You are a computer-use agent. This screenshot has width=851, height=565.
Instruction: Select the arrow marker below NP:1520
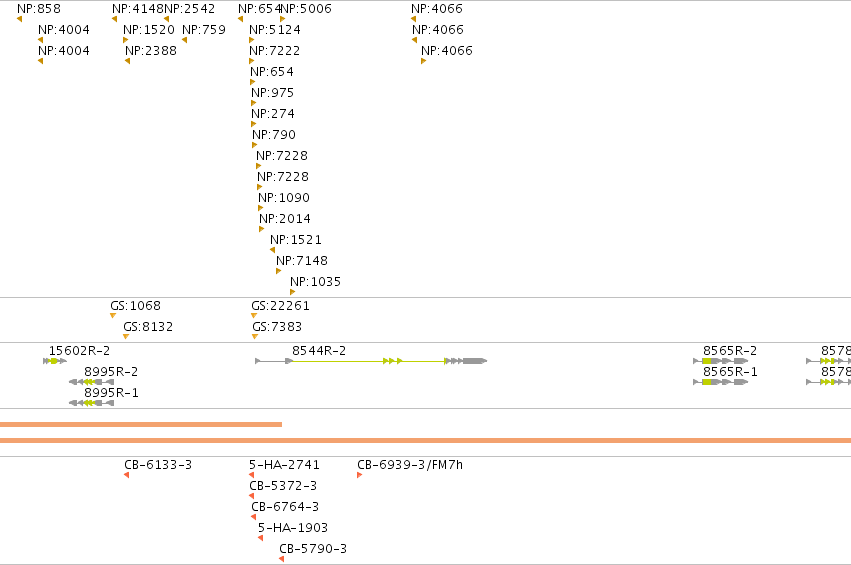(x=125, y=40)
